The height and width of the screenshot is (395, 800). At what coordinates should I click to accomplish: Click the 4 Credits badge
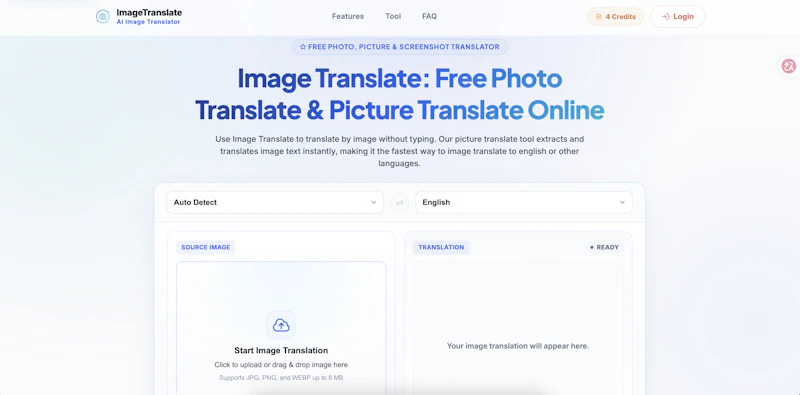click(615, 16)
